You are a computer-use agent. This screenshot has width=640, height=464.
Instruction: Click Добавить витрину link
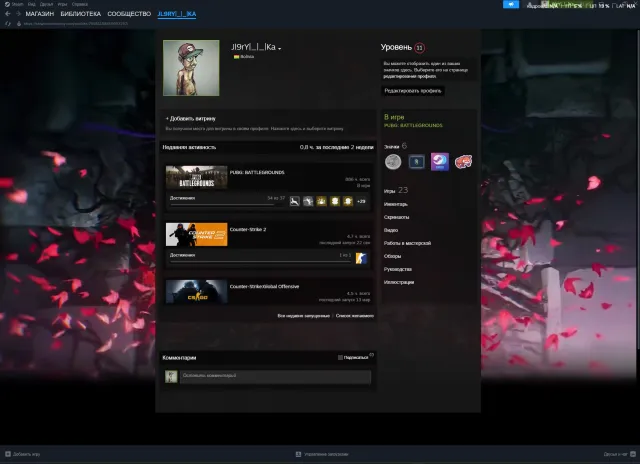click(x=191, y=119)
